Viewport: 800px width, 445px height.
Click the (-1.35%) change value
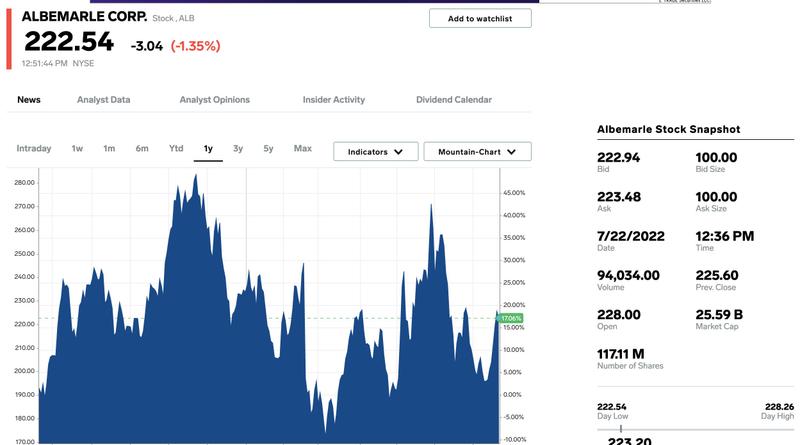[195, 46]
